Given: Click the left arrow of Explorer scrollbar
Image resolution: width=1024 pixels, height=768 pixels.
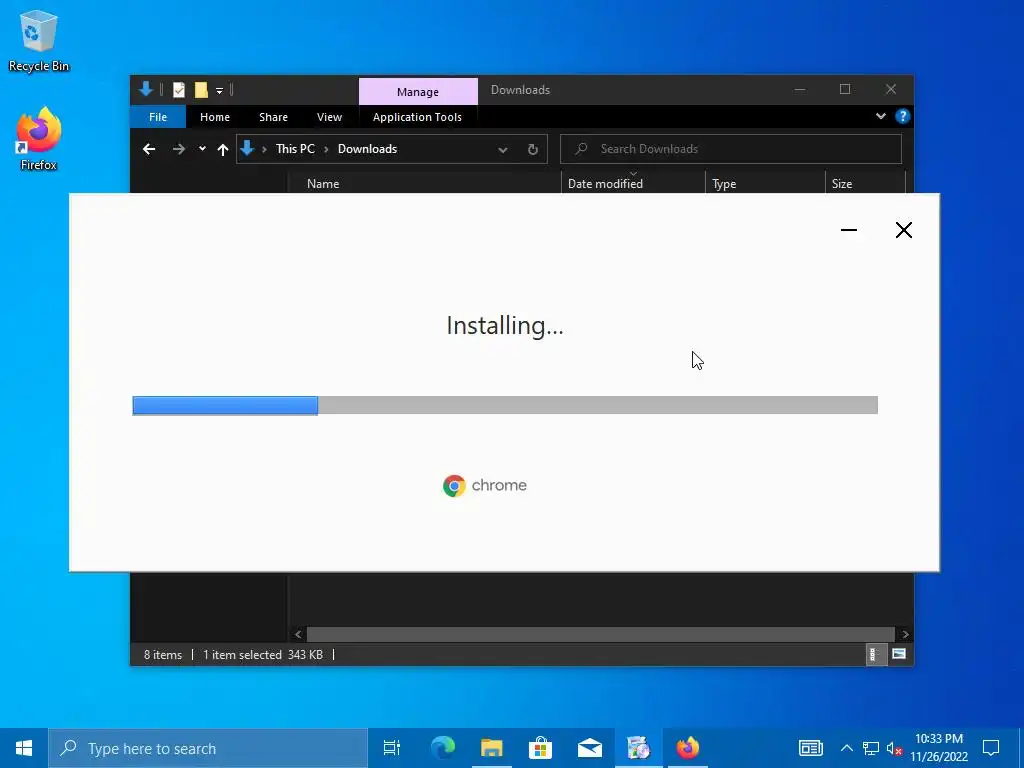Looking at the screenshot, I should coord(298,634).
